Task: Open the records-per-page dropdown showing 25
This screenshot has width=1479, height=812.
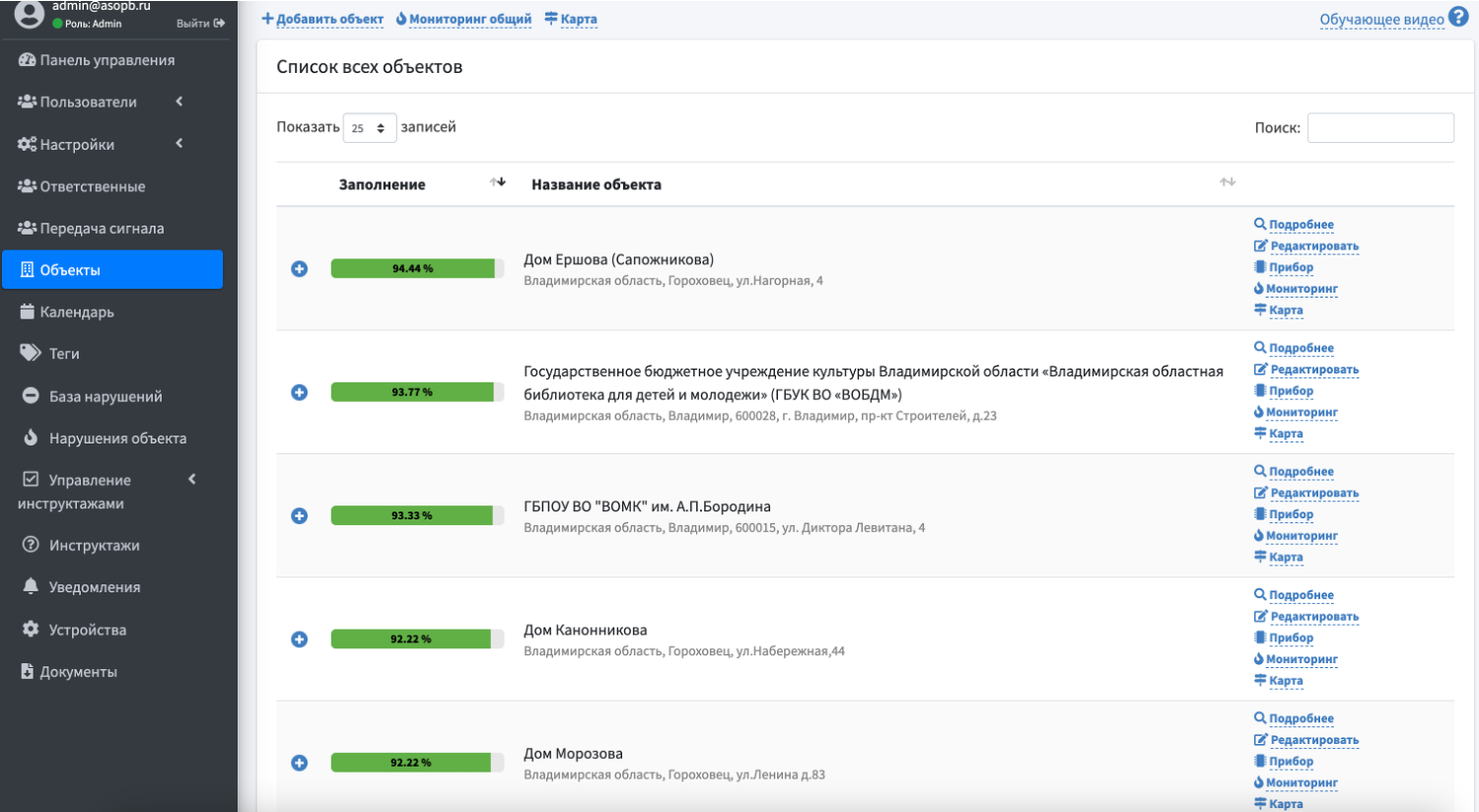Action: (x=370, y=128)
